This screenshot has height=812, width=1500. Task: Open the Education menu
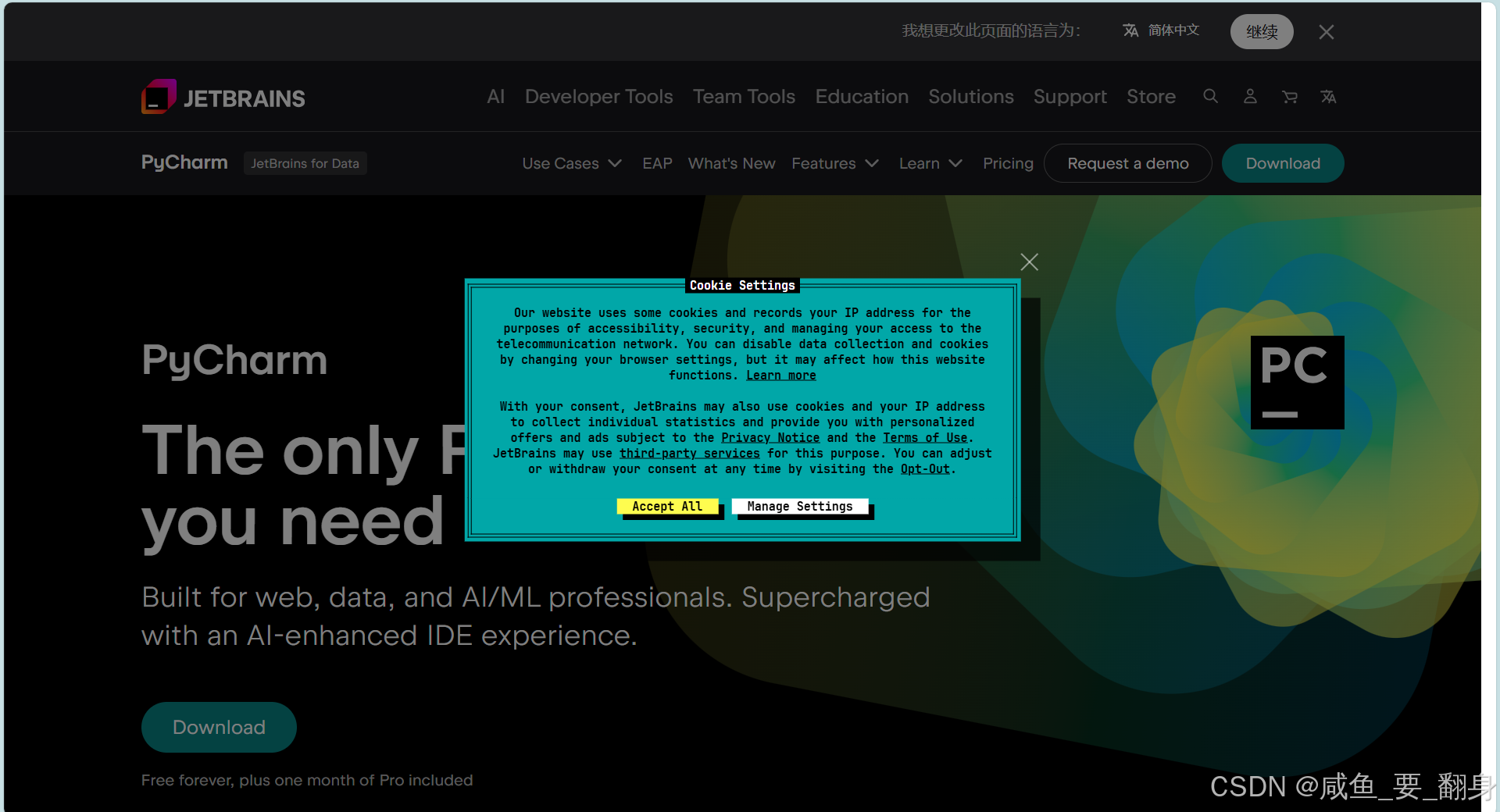tap(862, 96)
